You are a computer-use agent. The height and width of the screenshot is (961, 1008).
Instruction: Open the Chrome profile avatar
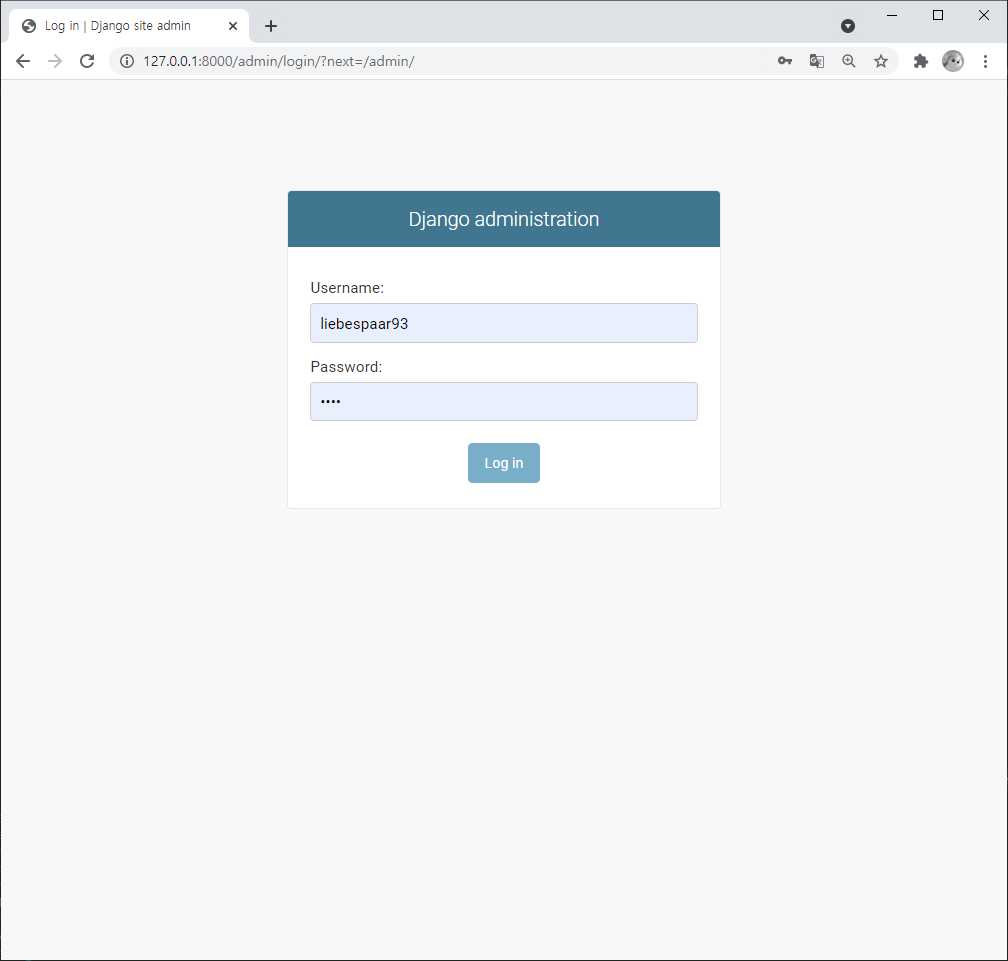point(953,61)
